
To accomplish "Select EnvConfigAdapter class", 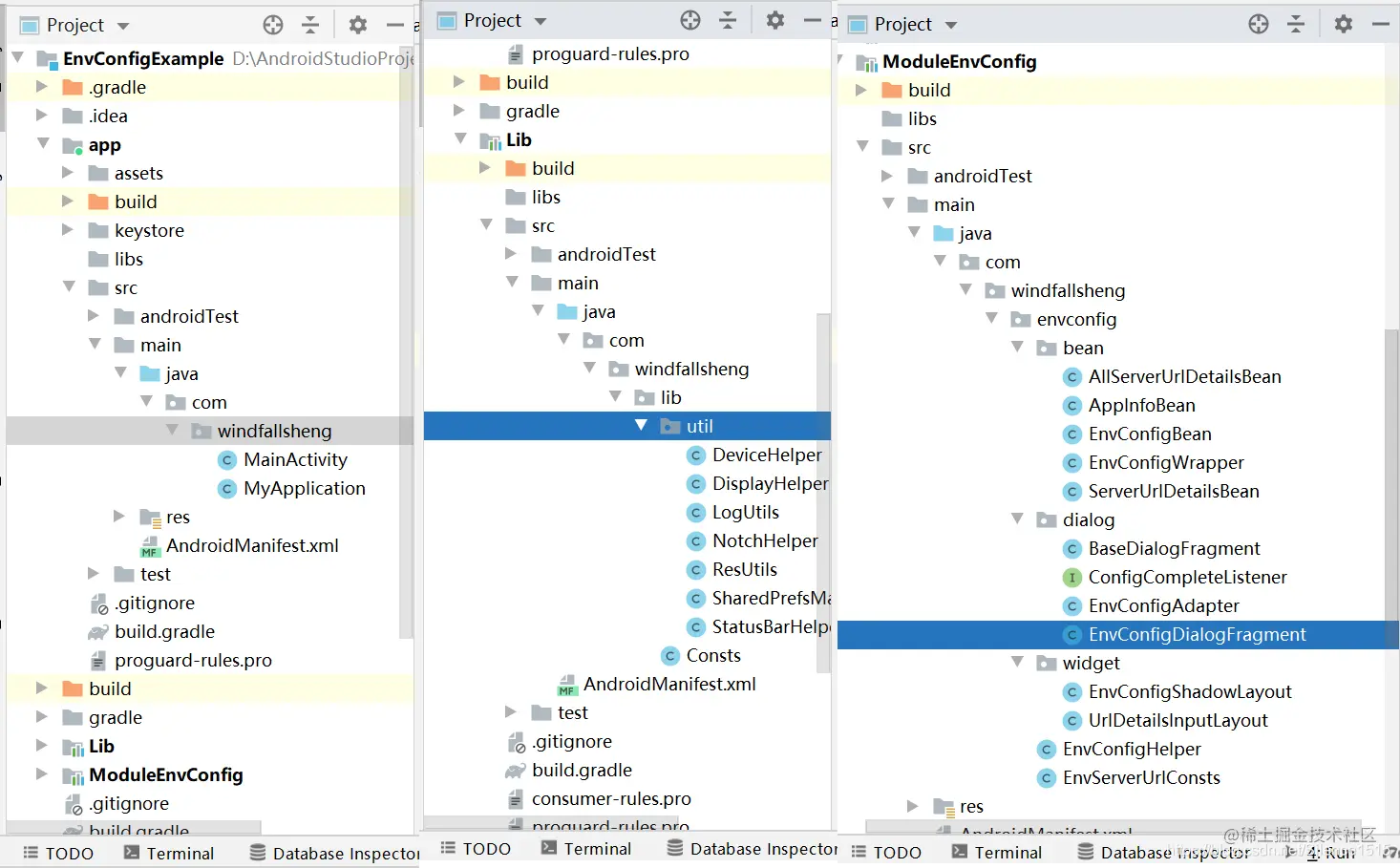I will (x=1164, y=606).
